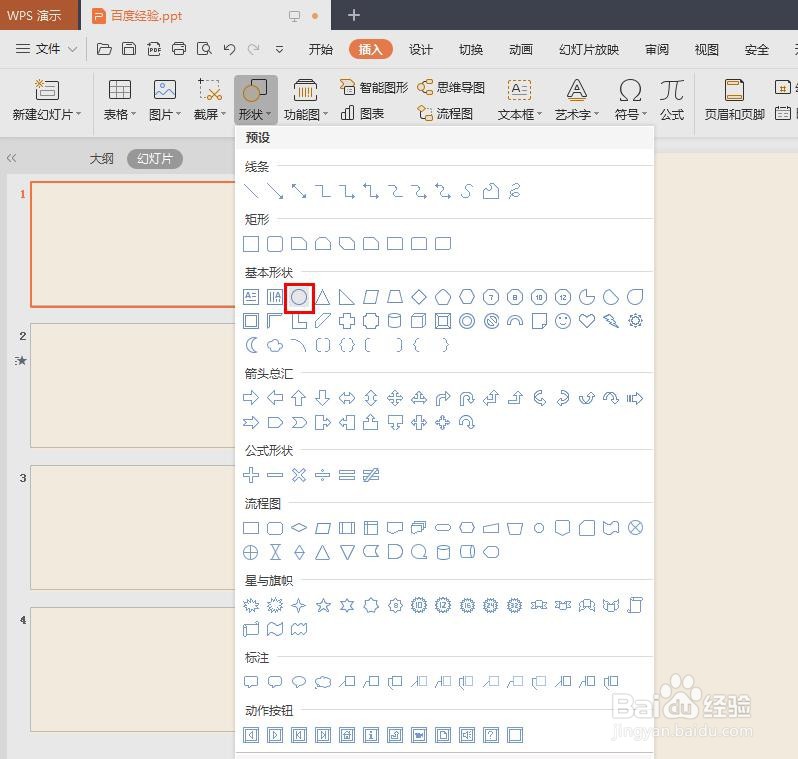
Task: Select the five-point star shape
Action: pos(323,605)
